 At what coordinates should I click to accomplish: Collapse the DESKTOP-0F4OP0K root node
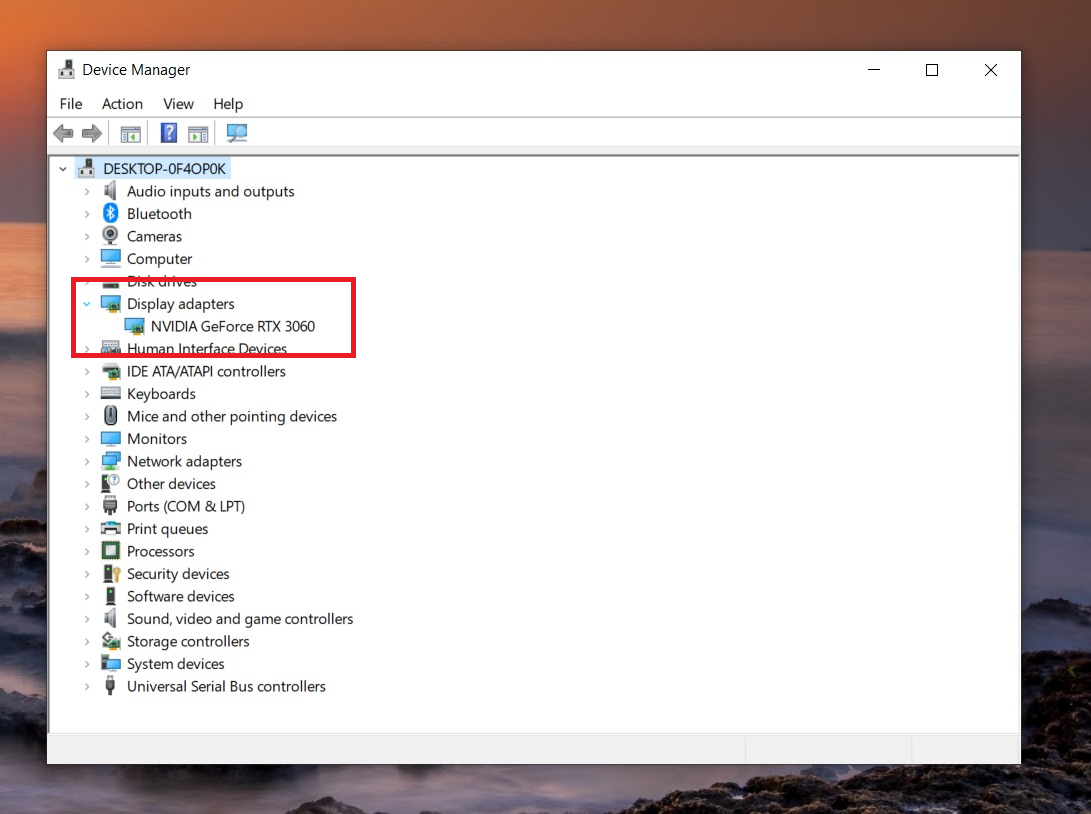63,169
